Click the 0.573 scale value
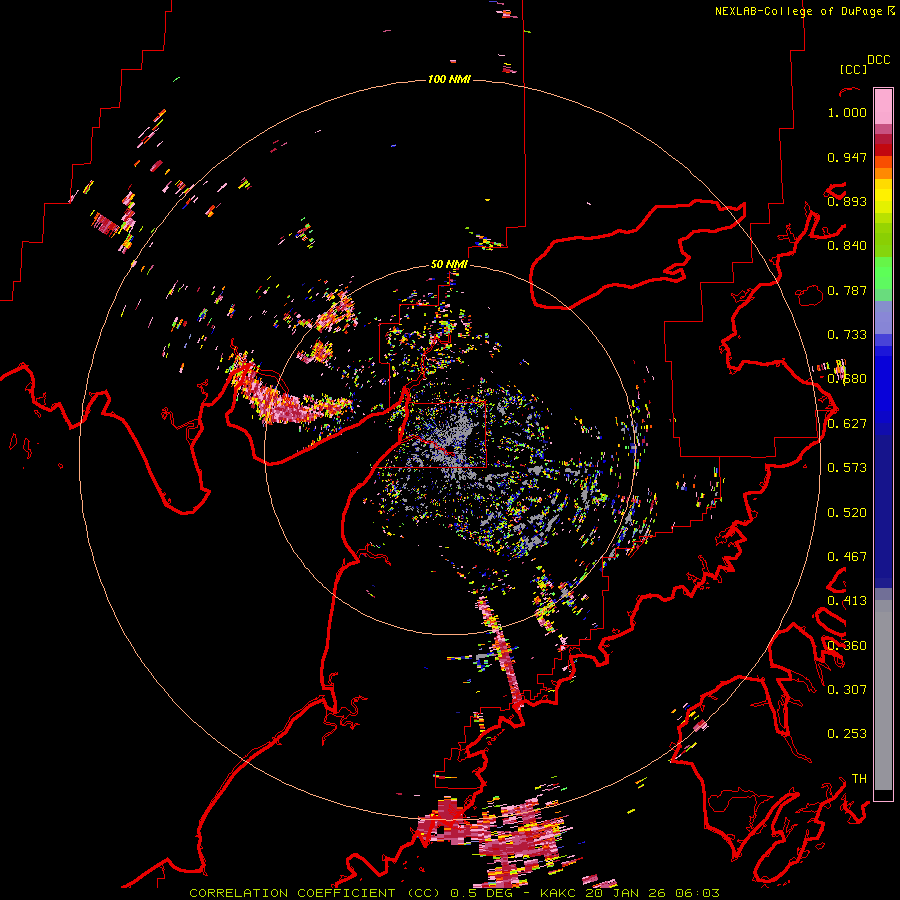 [x=847, y=468]
